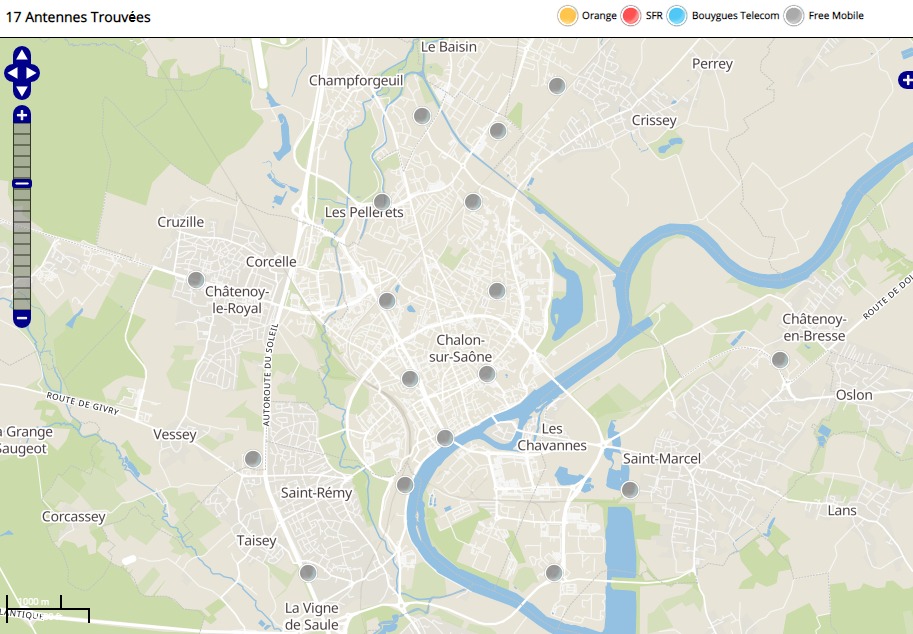Image resolution: width=913 pixels, height=634 pixels.
Task: Open the antenna marker near Châtenoy-en-Bresse
Action: (780, 359)
